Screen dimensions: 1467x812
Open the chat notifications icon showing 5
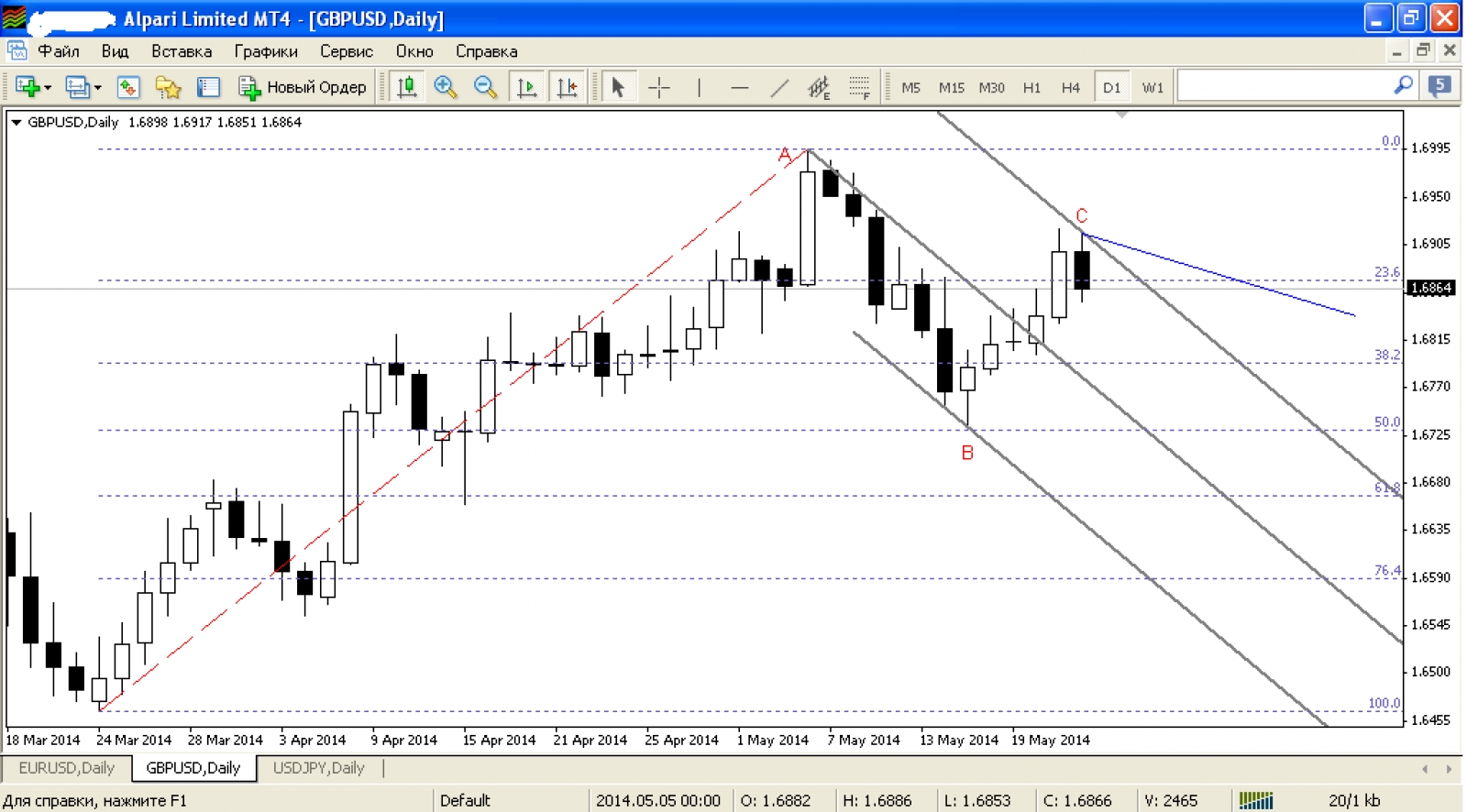point(1439,86)
